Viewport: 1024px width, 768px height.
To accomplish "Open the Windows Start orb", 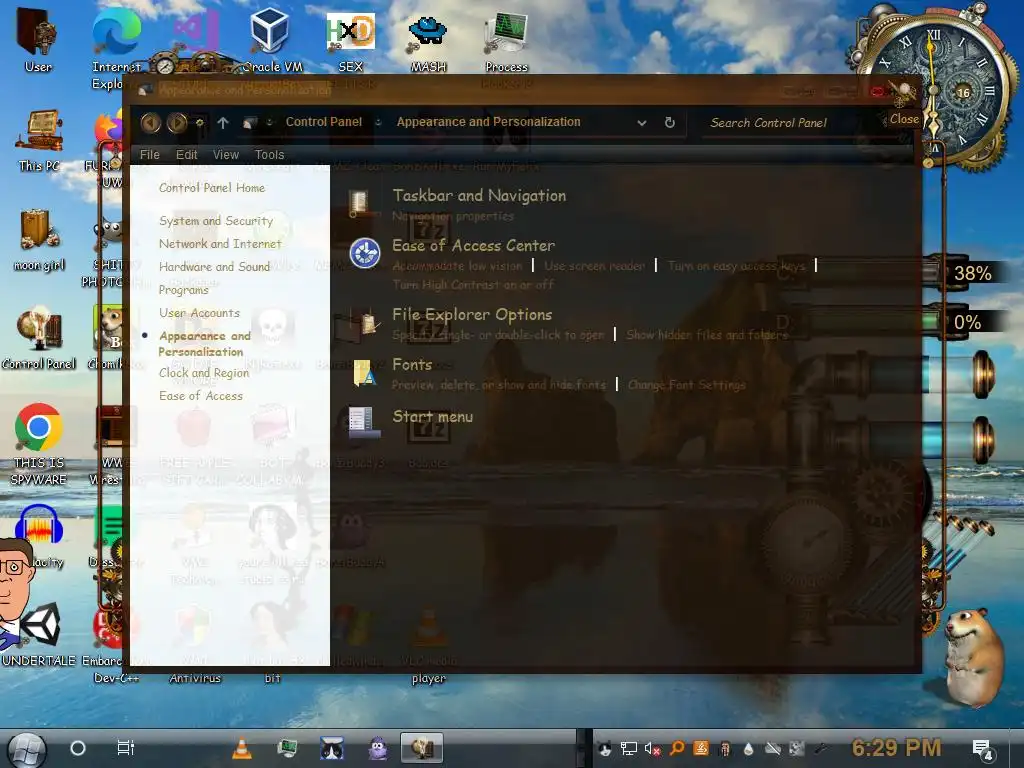I will click(26, 749).
